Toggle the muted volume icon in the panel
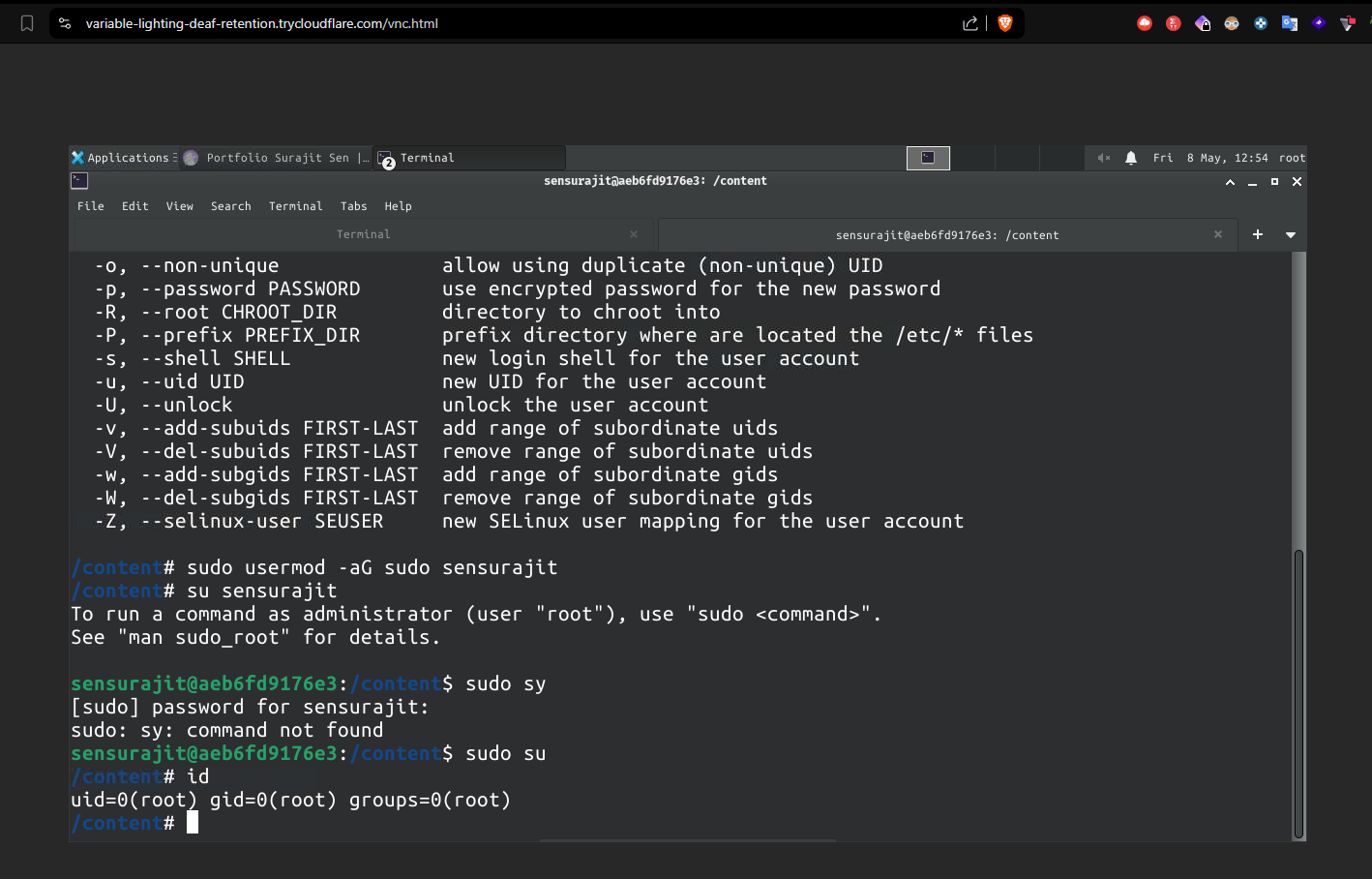This screenshot has height=879, width=1372. [x=1104, y=158]
